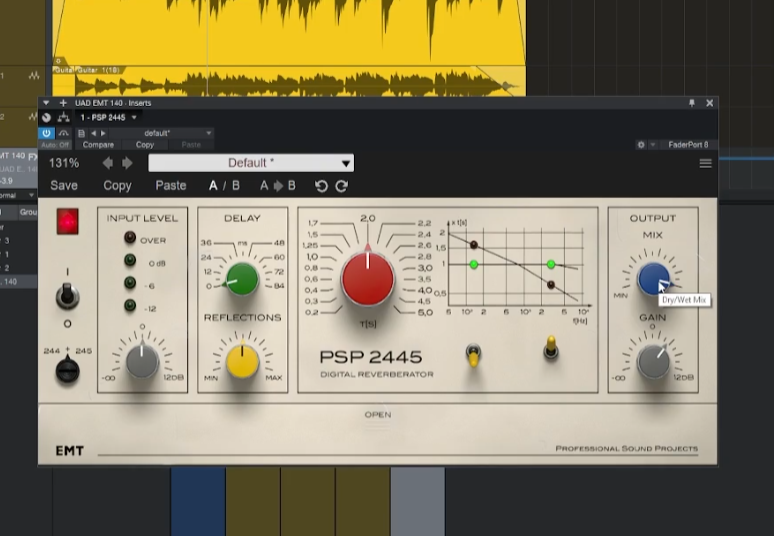Image resolution: width=774 pixels, height=536 pixels.
Task: Click the gray output Gain knob
Action: pyautogui.click(x=654, y=362)
